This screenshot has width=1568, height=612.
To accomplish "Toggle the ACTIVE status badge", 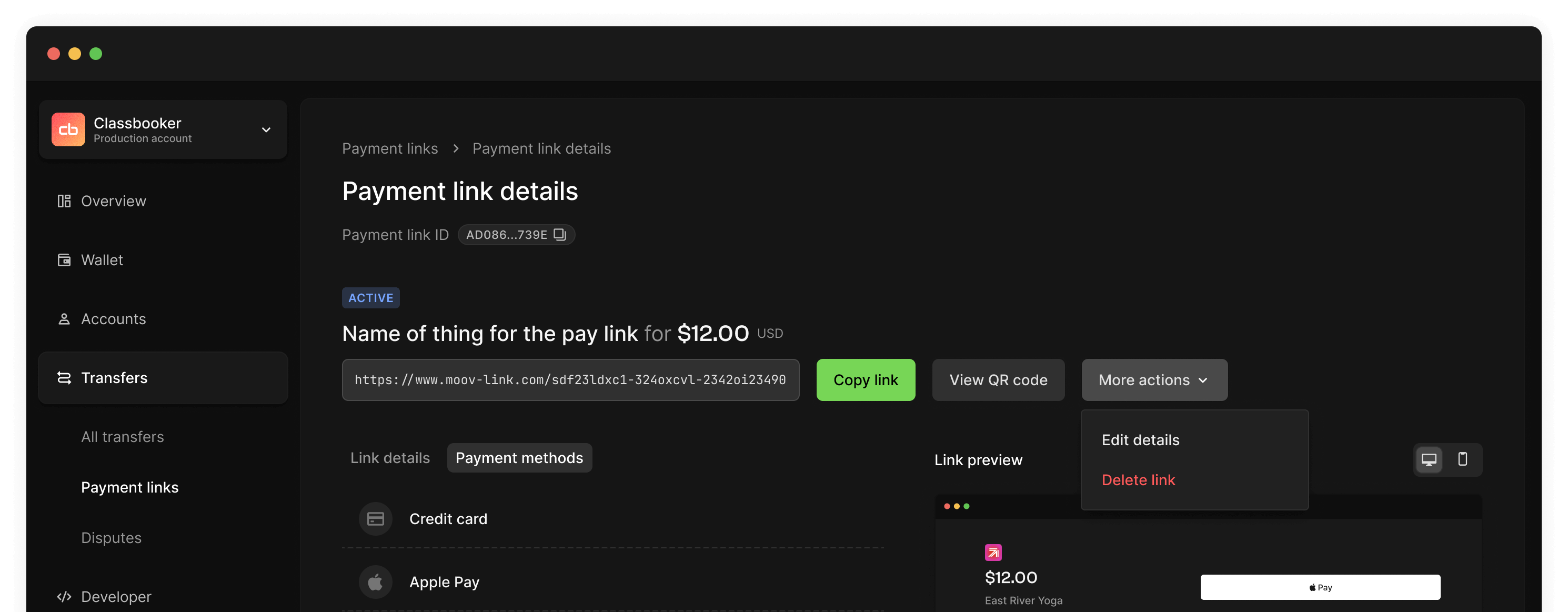I will click(370, 297).
